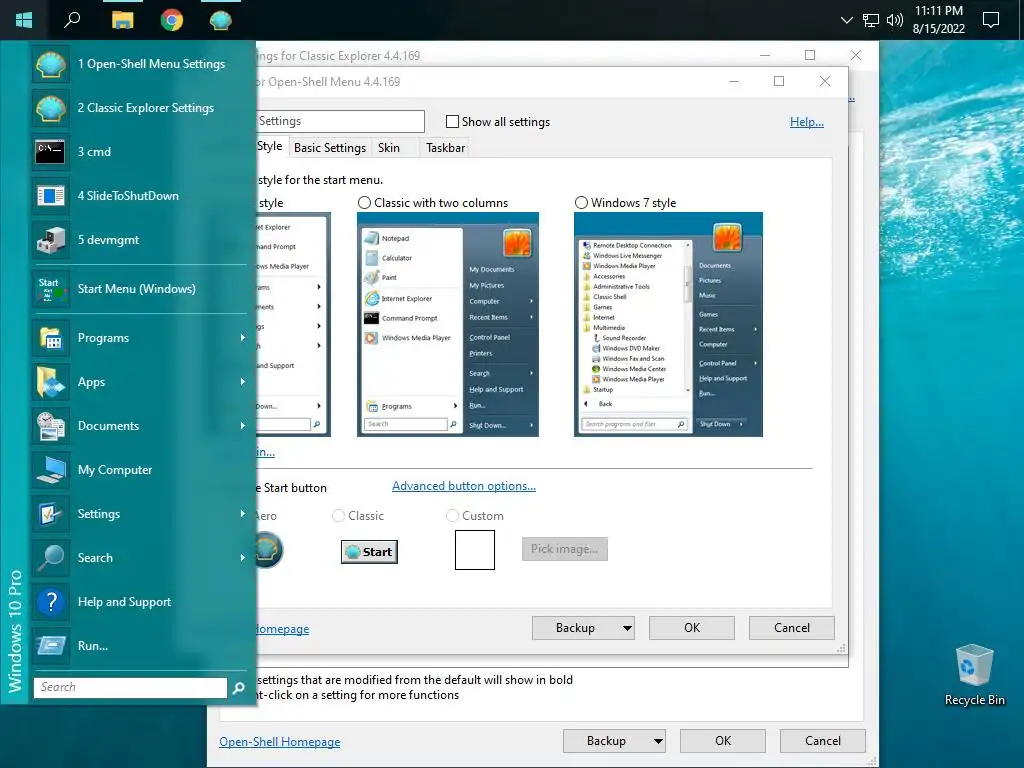Viewport: 1024px width, 768px height.
Task: Click the Windows 7 style preview image
Action: point(668,325)
